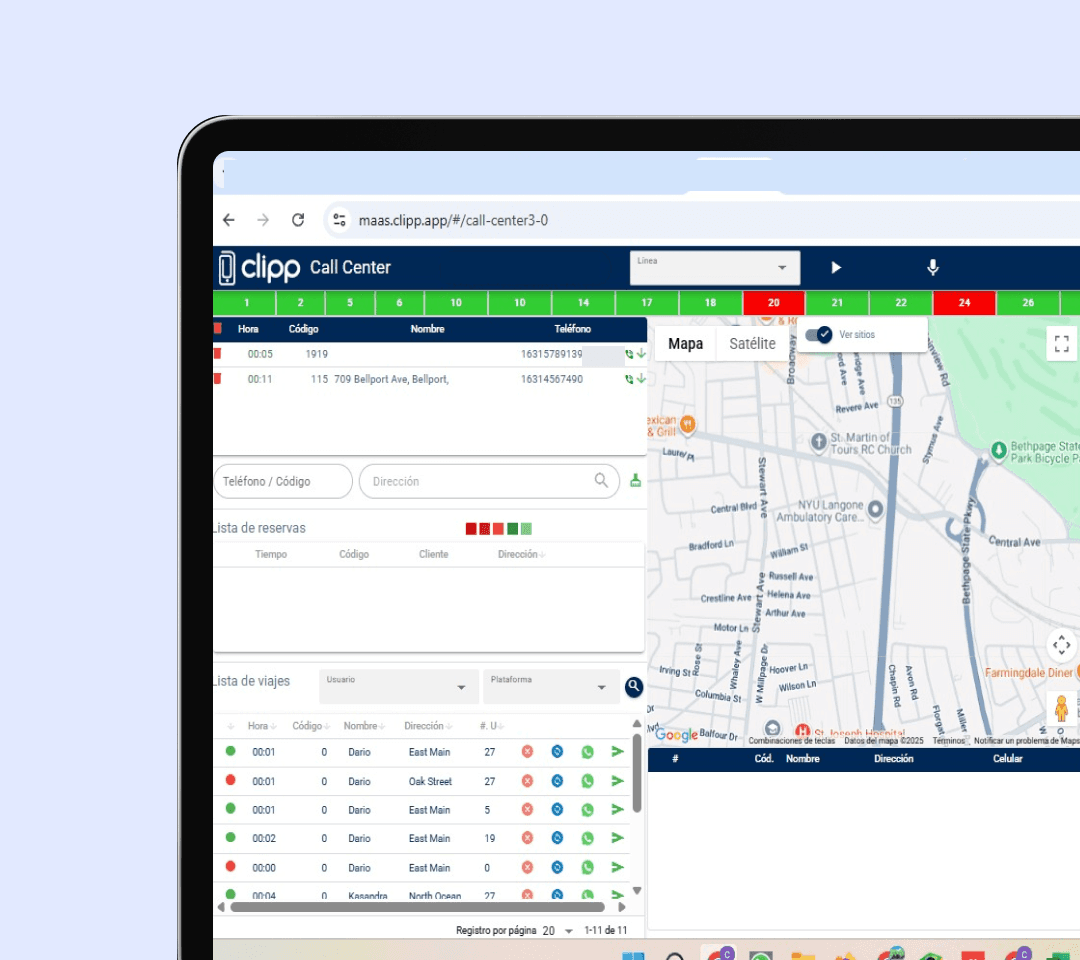This screenshot has width=1080, height=960.
Task: Click the browser forward arrow
Action: (263, 220)
